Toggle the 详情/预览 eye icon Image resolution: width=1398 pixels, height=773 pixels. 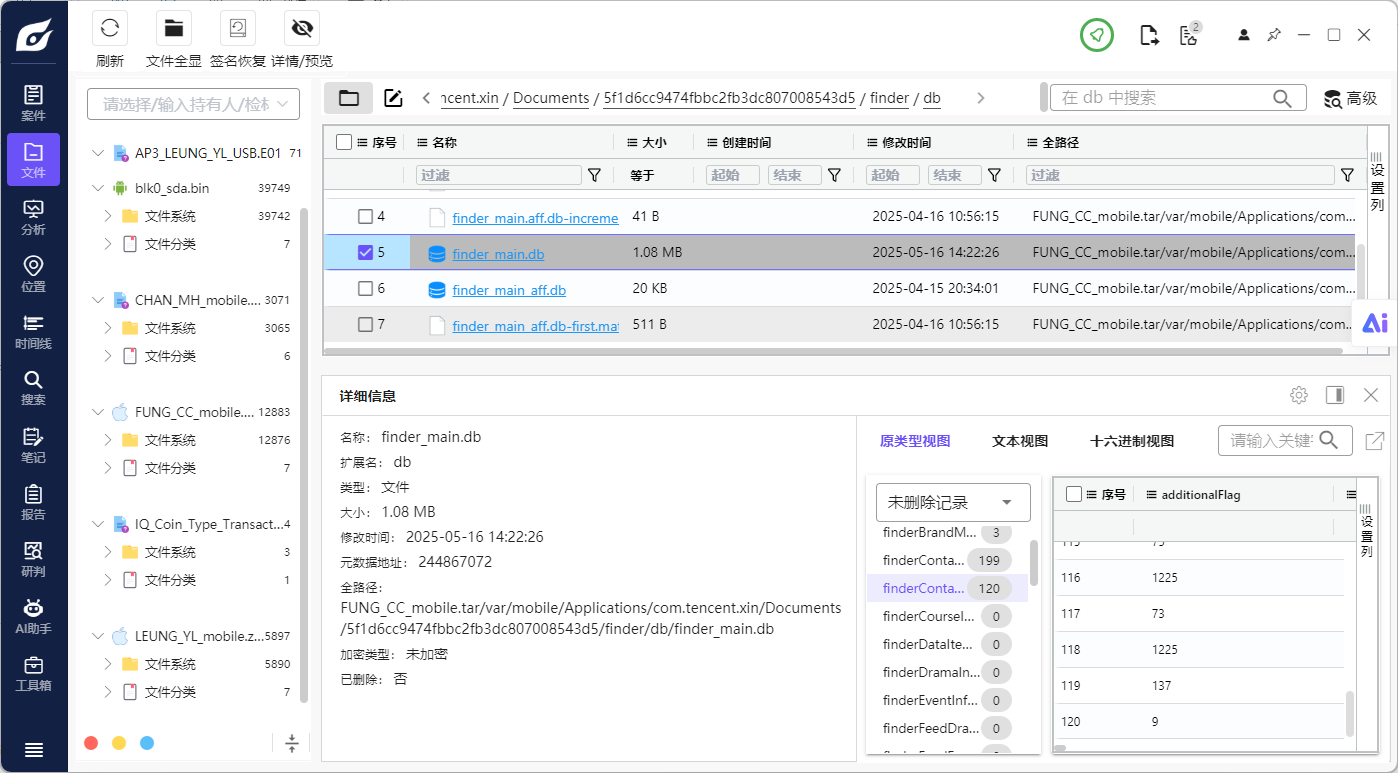(x=301, y=28)
